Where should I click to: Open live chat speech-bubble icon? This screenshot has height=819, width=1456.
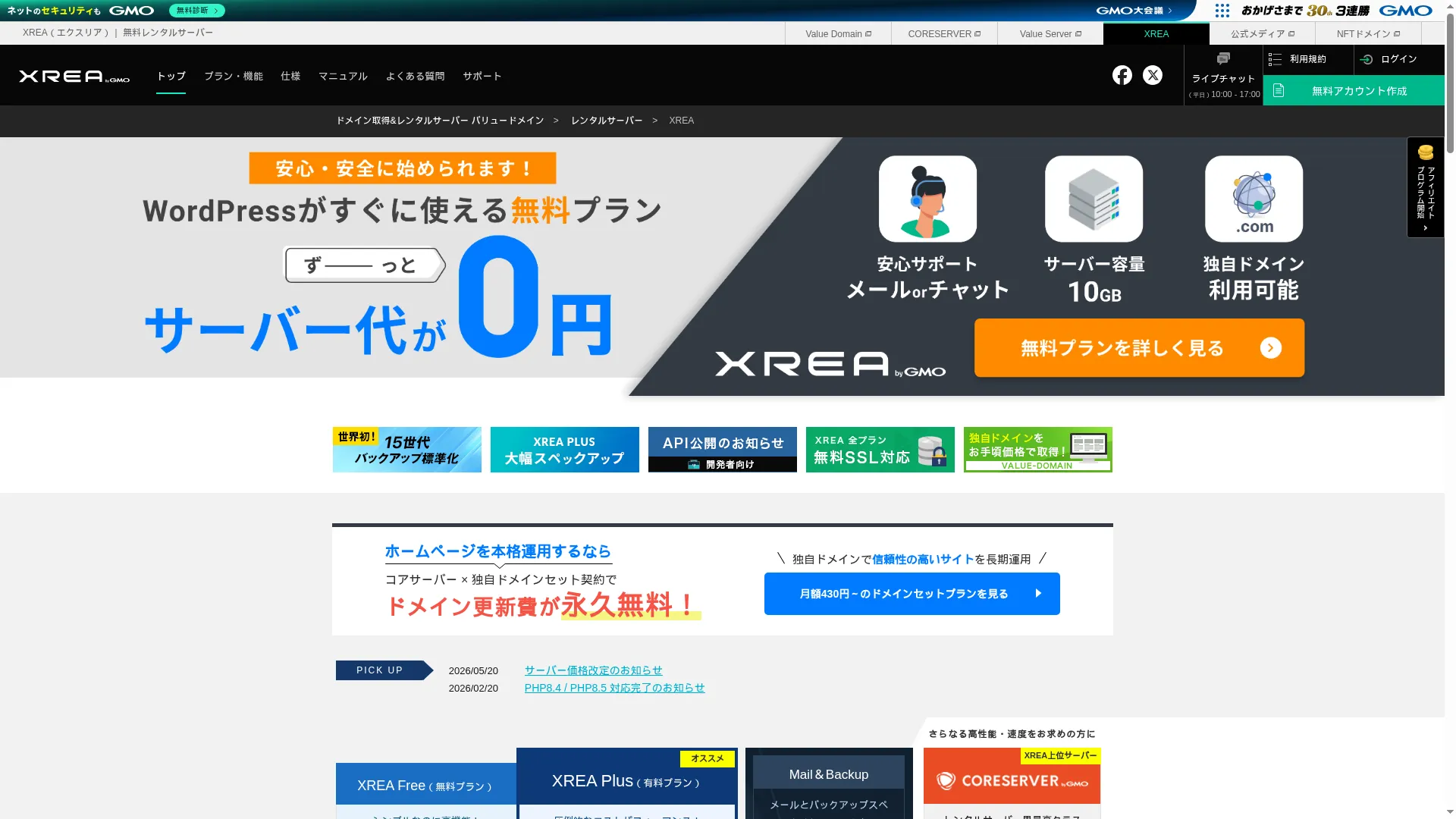pyautogui.click(x=1223, y=58)
